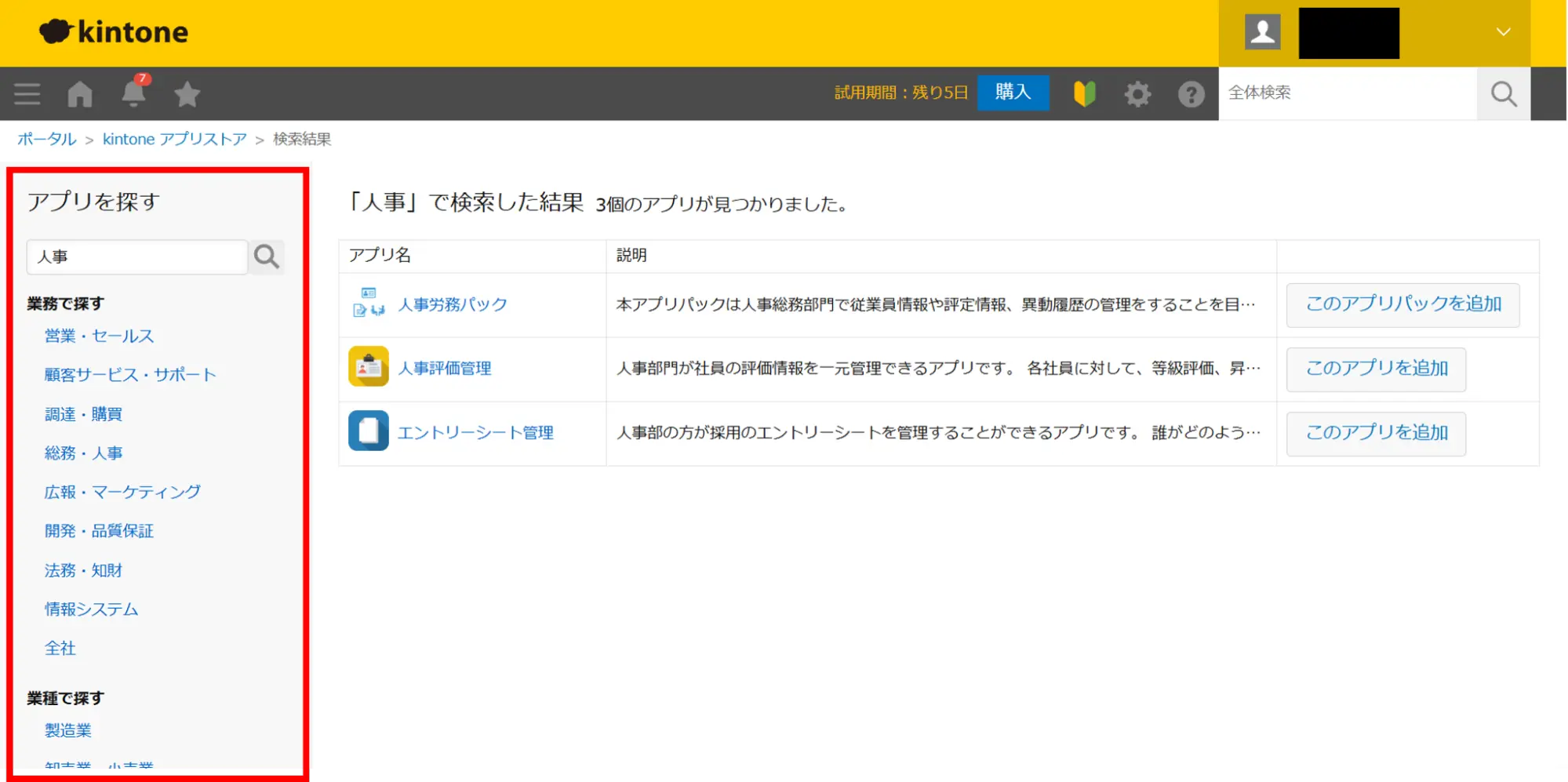This screenshot has height=782, width=1568.
Task: Open kintone アプリストア breadcrumb link
Action: point(174,139)
